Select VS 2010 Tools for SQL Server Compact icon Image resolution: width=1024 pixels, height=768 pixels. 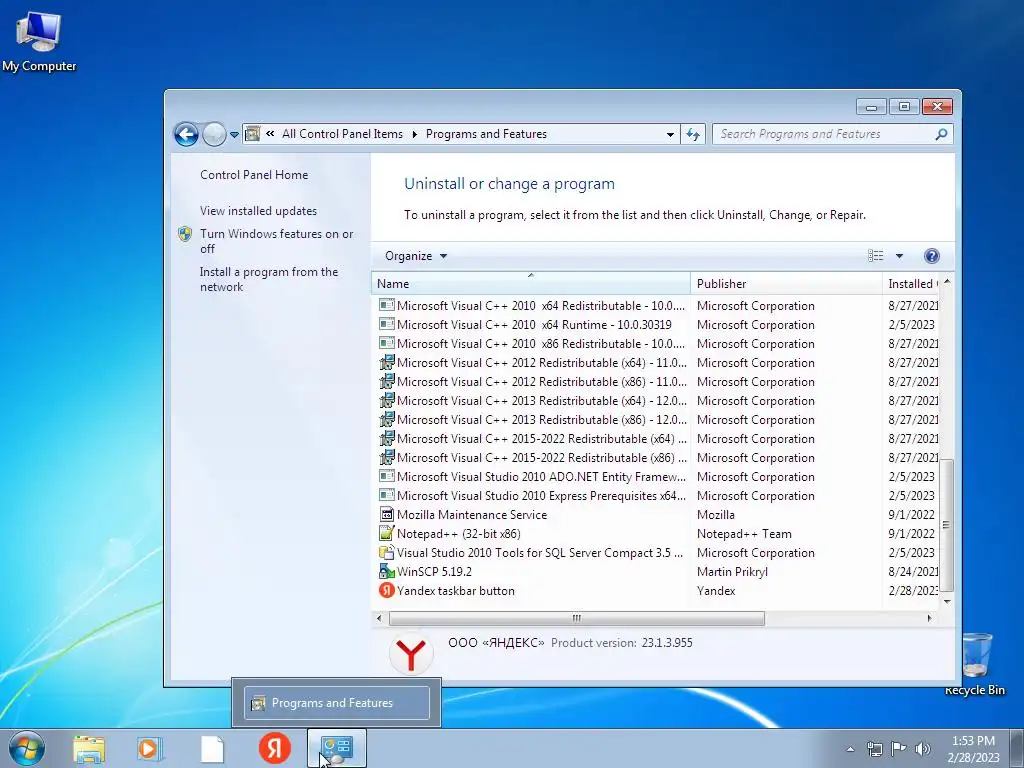(x=387, y=552)
